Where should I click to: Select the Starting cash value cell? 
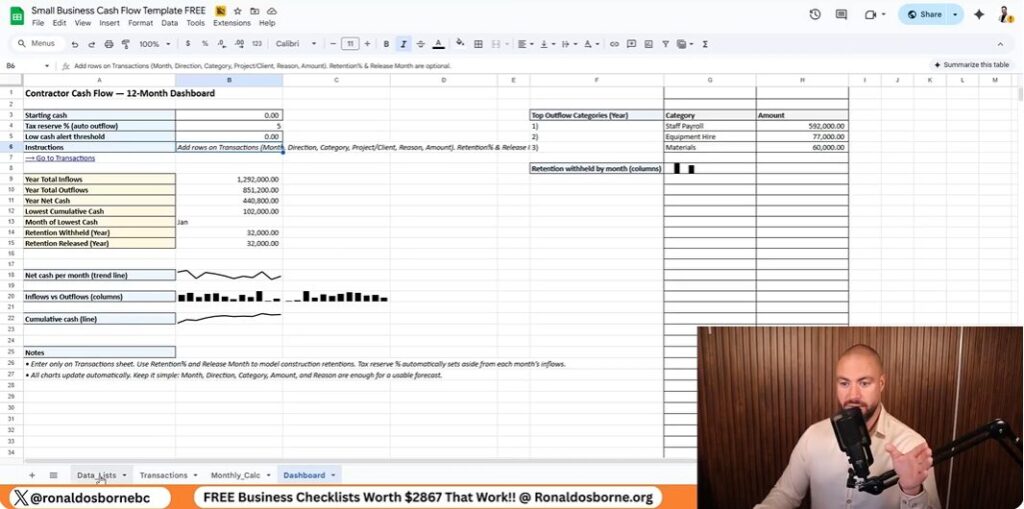click(x=229, y=115)
